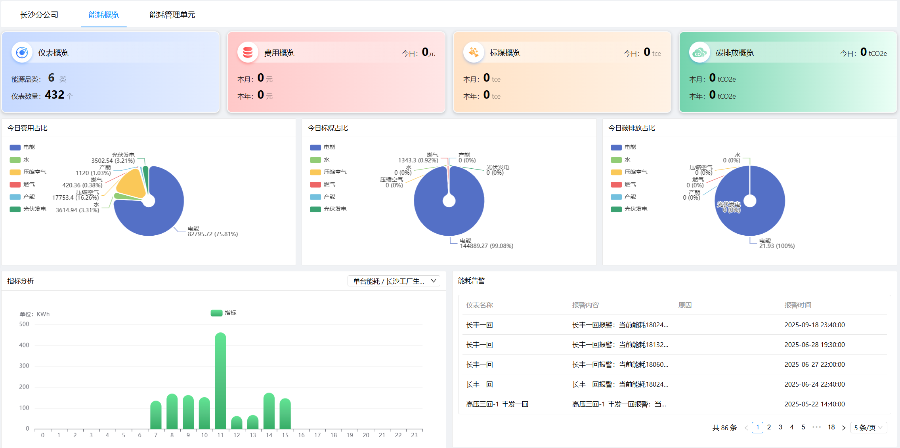900x448 pixels.
Task: Click the 能耗告警 panel title
Action: click(472, 281)
